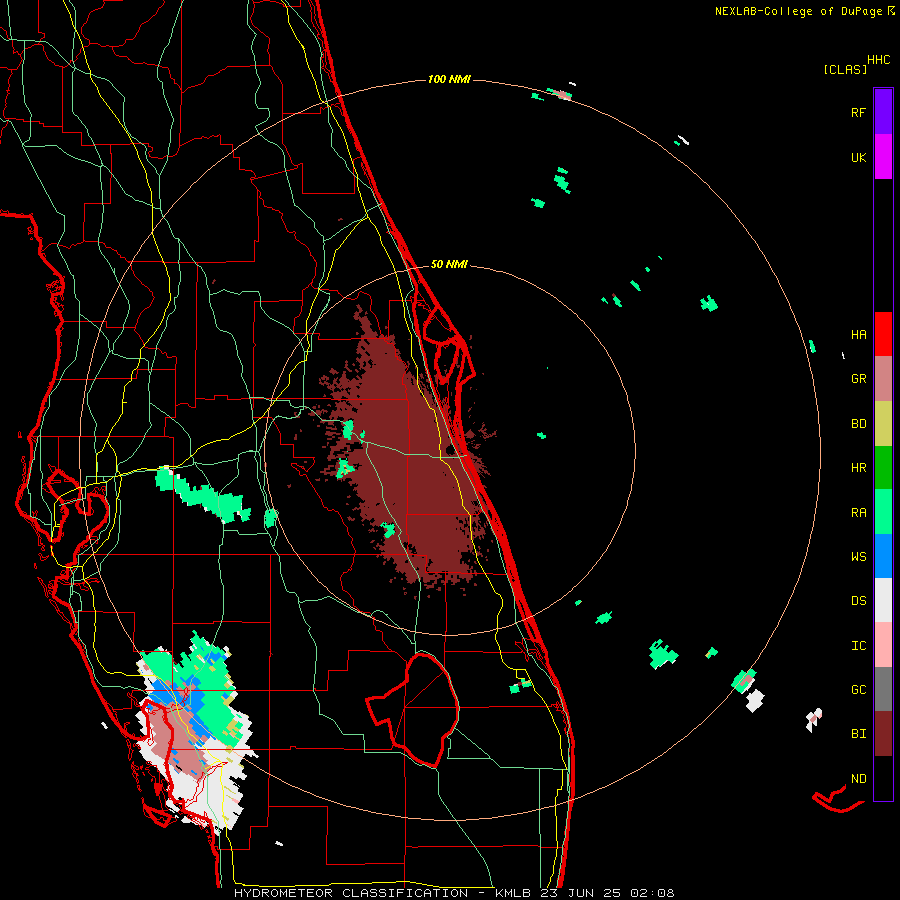Select the GC ground clutter gray swatch

pyautogui.click(x=883, y=689)
